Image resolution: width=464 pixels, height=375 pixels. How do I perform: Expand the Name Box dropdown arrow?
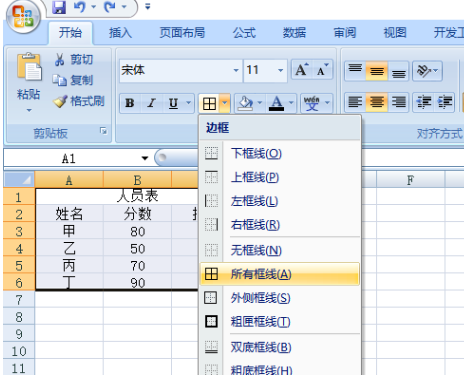(145, 158)
